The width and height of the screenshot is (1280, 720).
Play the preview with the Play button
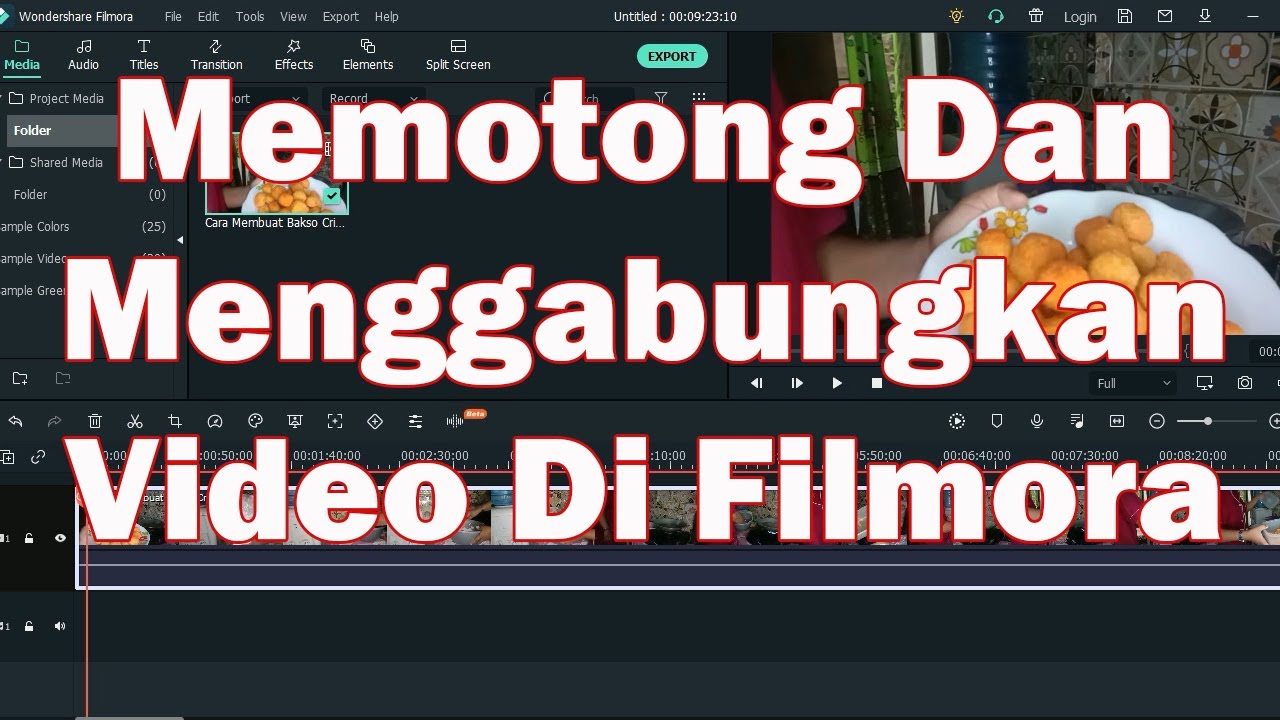click(x=837, y=383)
